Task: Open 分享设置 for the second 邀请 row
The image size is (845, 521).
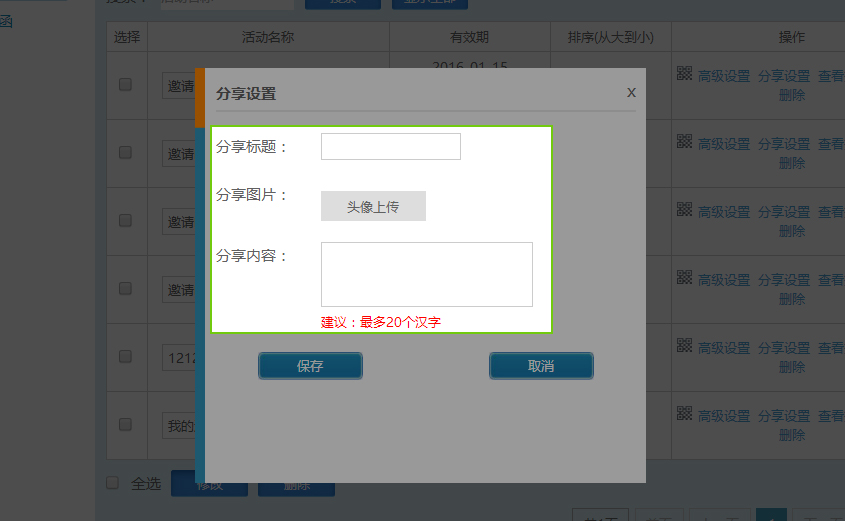Action: pyautogui.click(x=784, y=144)
